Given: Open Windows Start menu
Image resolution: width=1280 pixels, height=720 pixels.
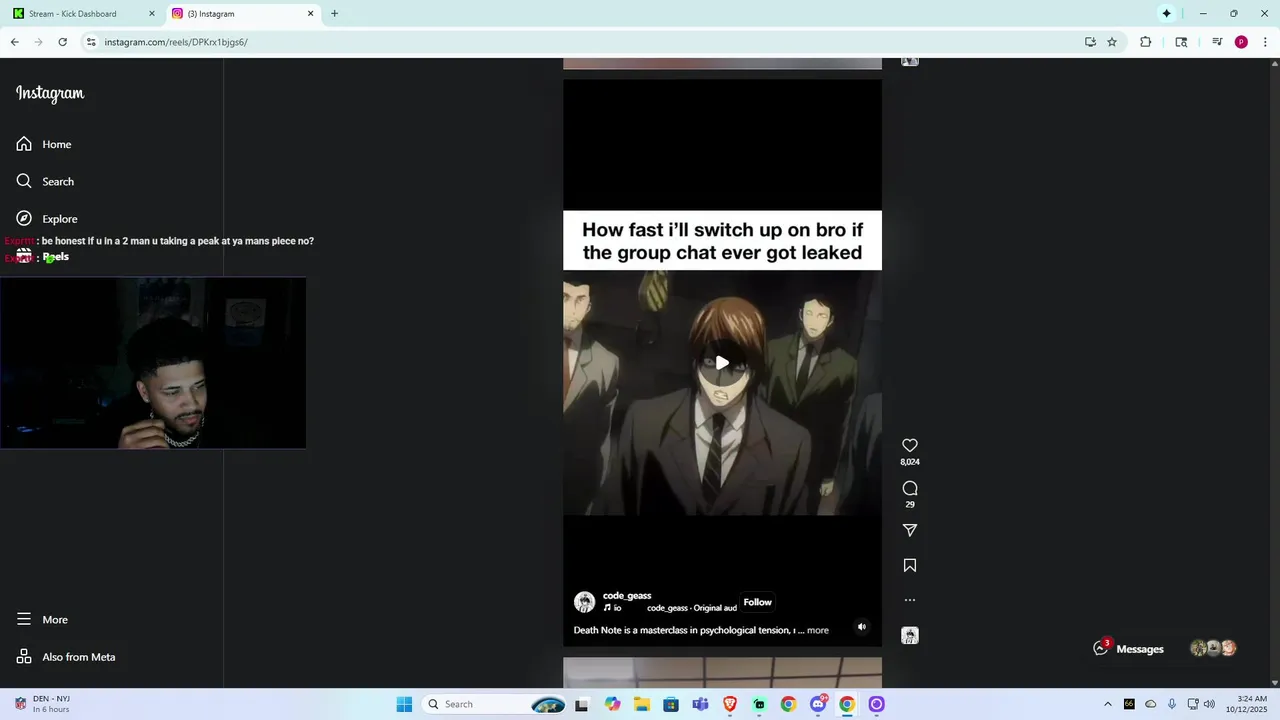Looking at the screenshot, I should [x=404, y=704].
